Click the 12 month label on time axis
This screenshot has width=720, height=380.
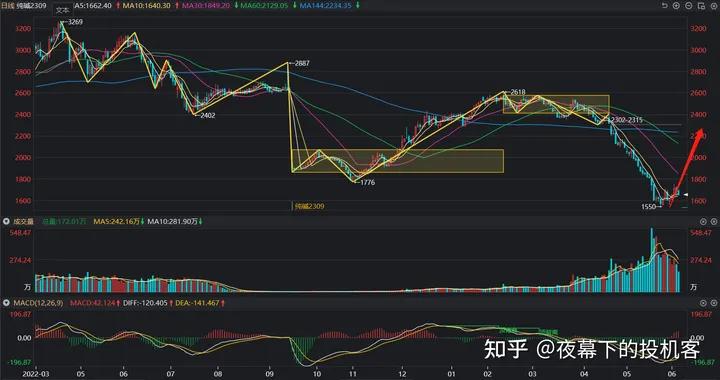(x=402, y=374)
